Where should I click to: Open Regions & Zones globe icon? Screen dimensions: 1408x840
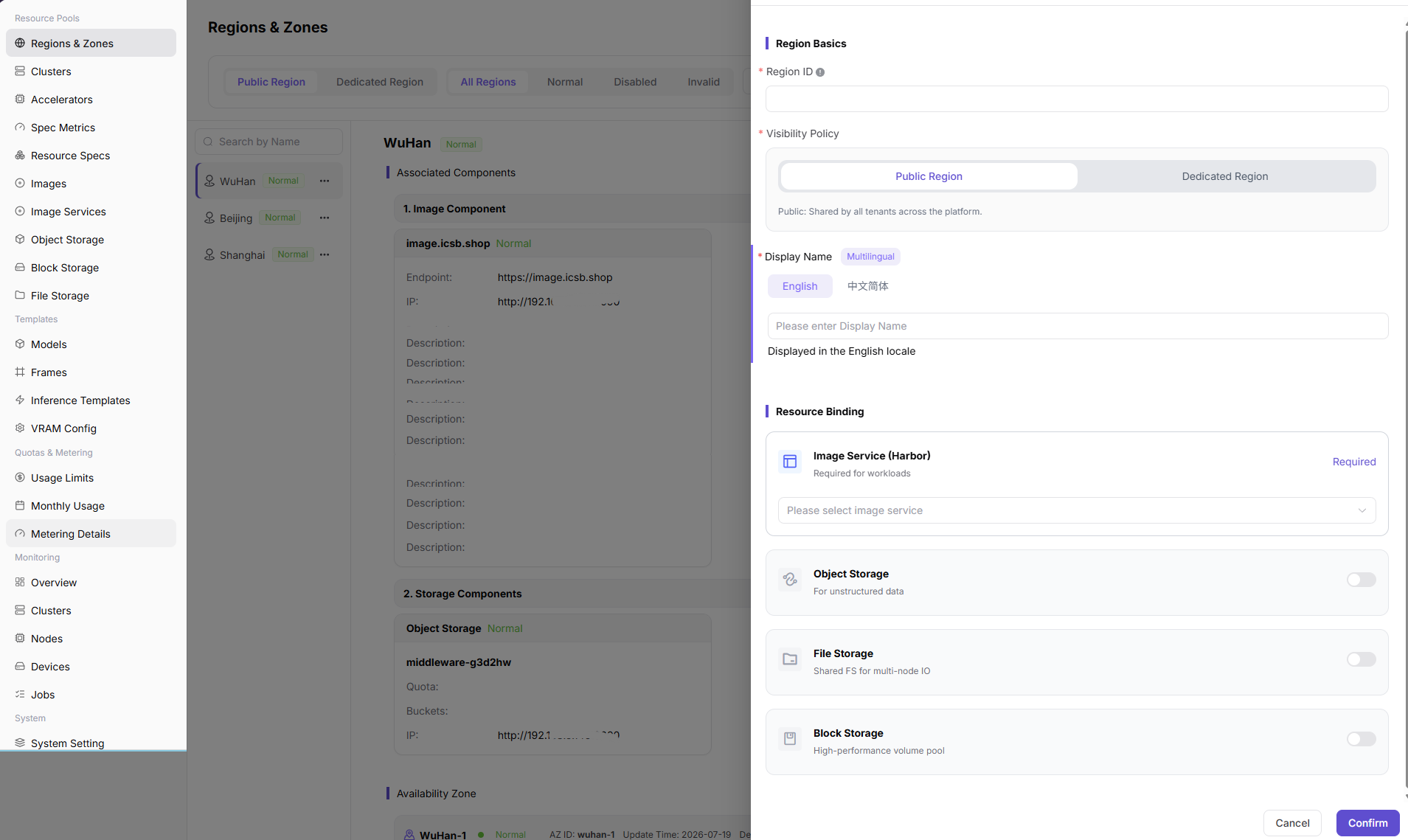[x=20, y=44]
